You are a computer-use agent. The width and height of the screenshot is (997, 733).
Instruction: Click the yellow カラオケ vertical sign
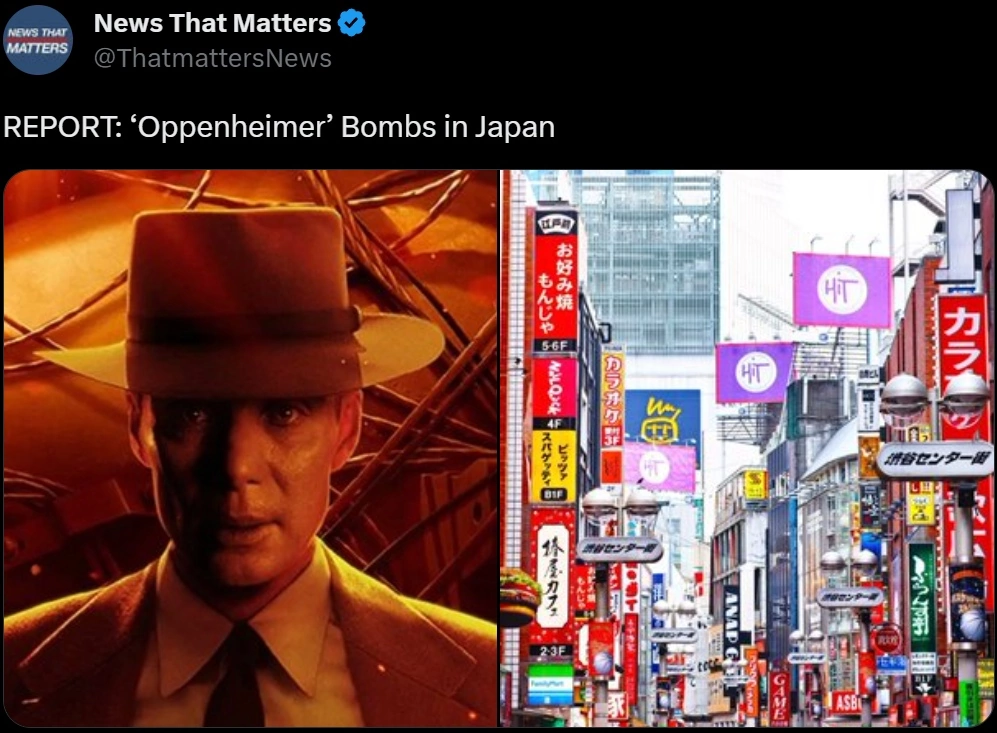pos(612,401)
